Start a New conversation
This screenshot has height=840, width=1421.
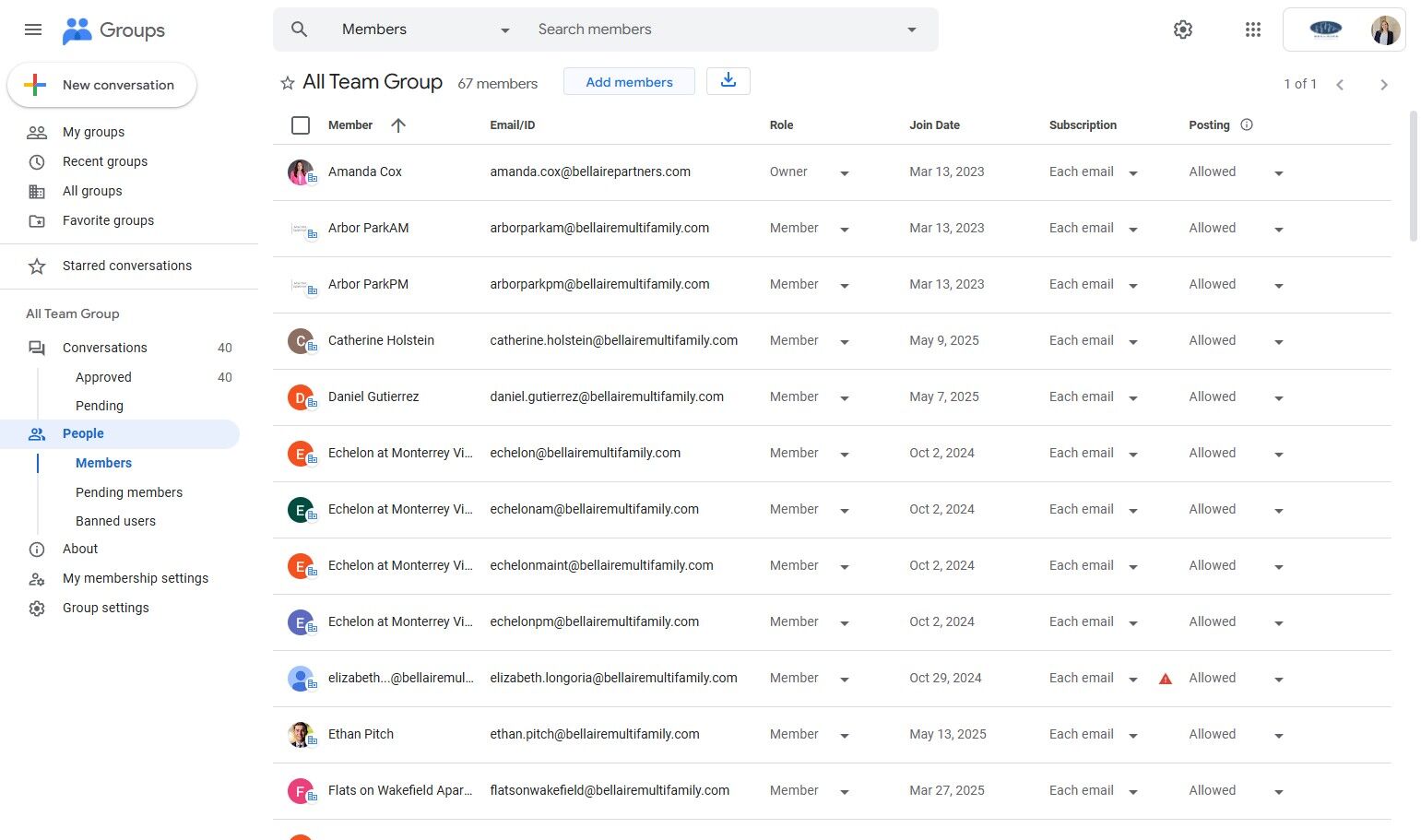point(101,85)
